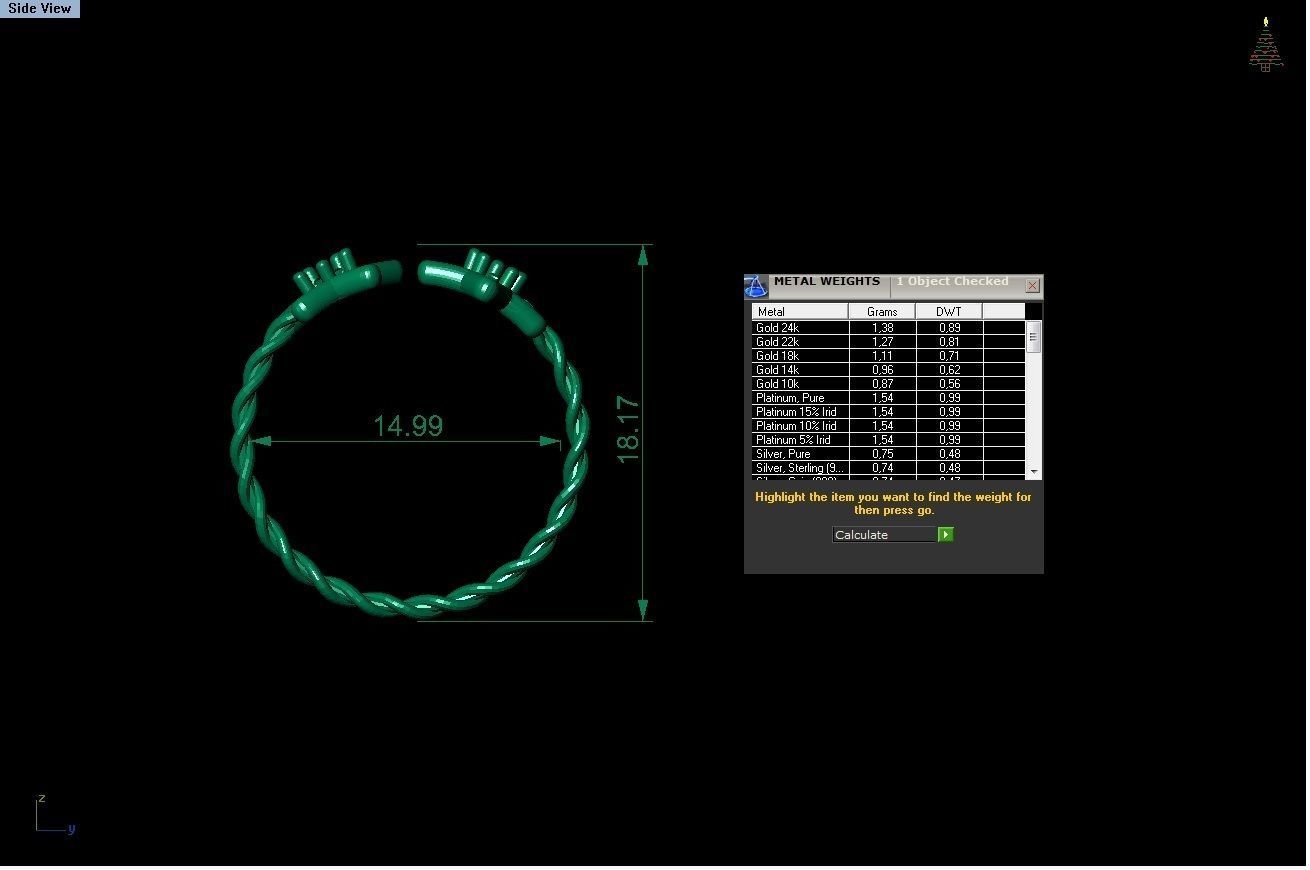Screen dimensions: 1310x870
Task: Select the Platinum 5% Irid row
Action: 888,440
